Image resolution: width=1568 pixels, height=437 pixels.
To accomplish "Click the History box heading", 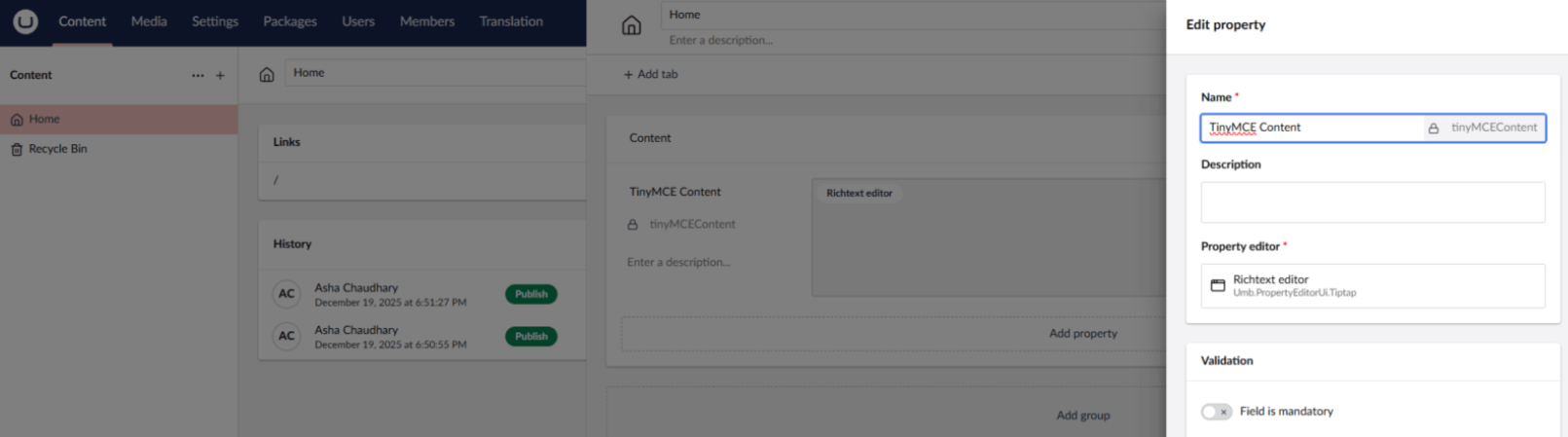I will pos(292,244).
